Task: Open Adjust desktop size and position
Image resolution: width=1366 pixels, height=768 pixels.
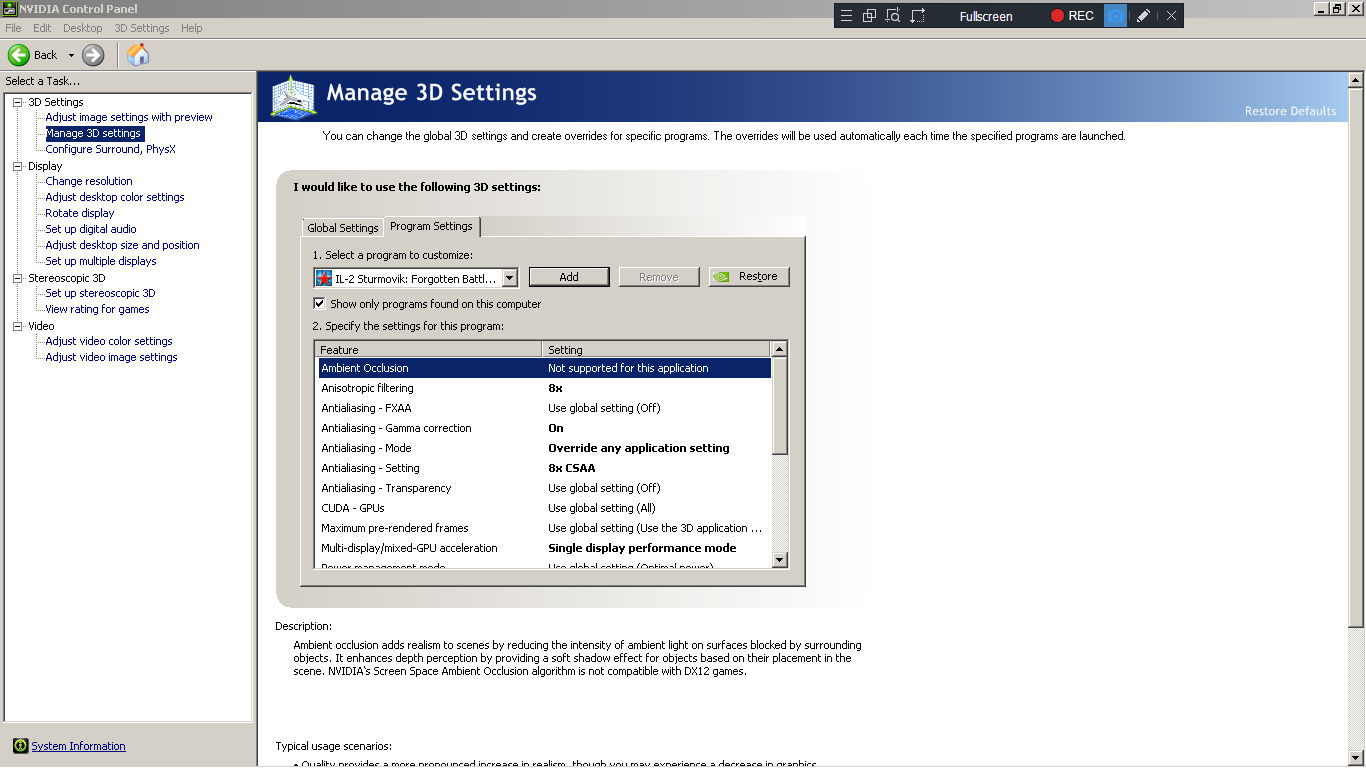Action: (x=122, y=245)
